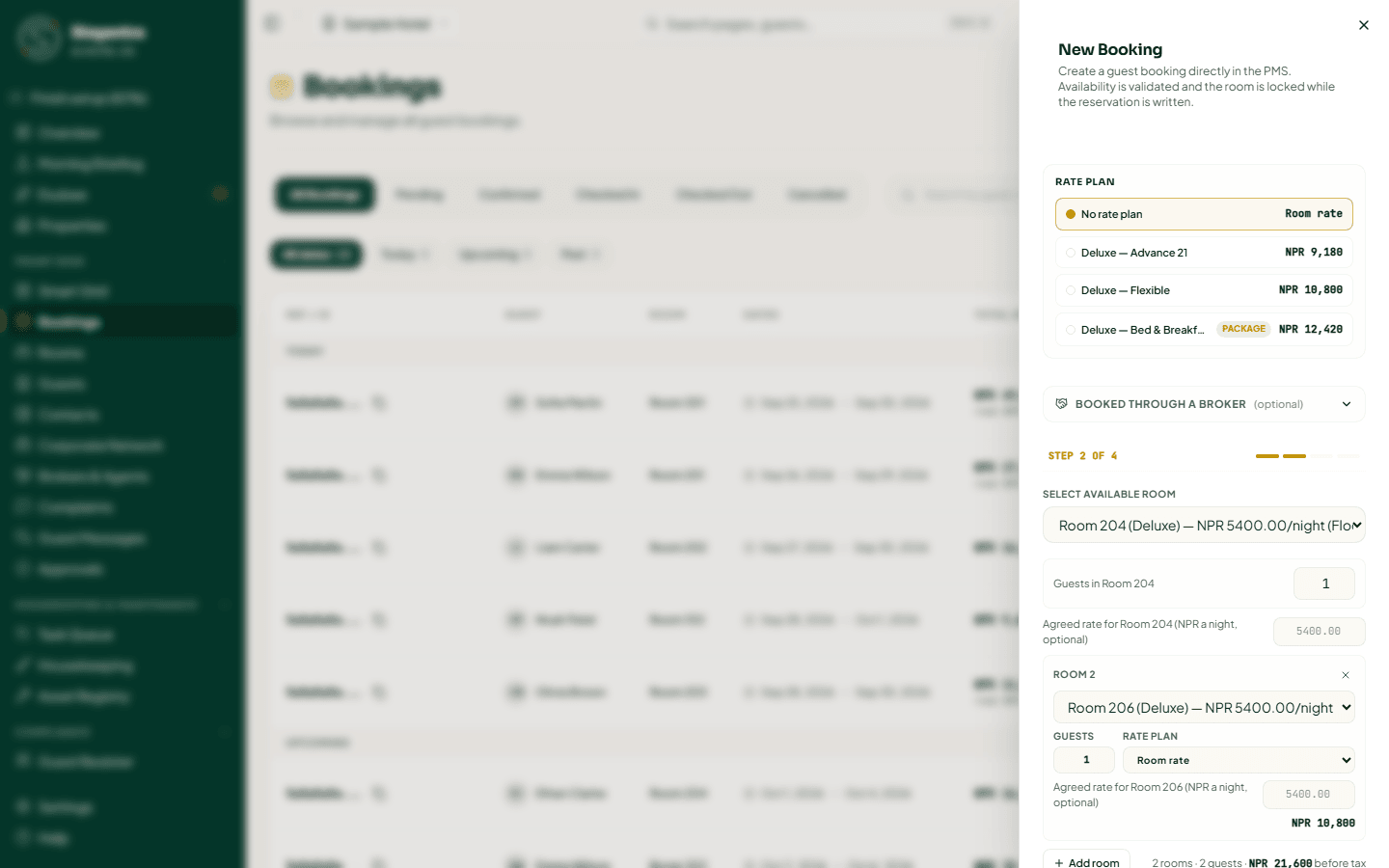Click the NPR 10,800 subtotal under Room 2
The image size is (1389, 868).
click(1323, 824)
